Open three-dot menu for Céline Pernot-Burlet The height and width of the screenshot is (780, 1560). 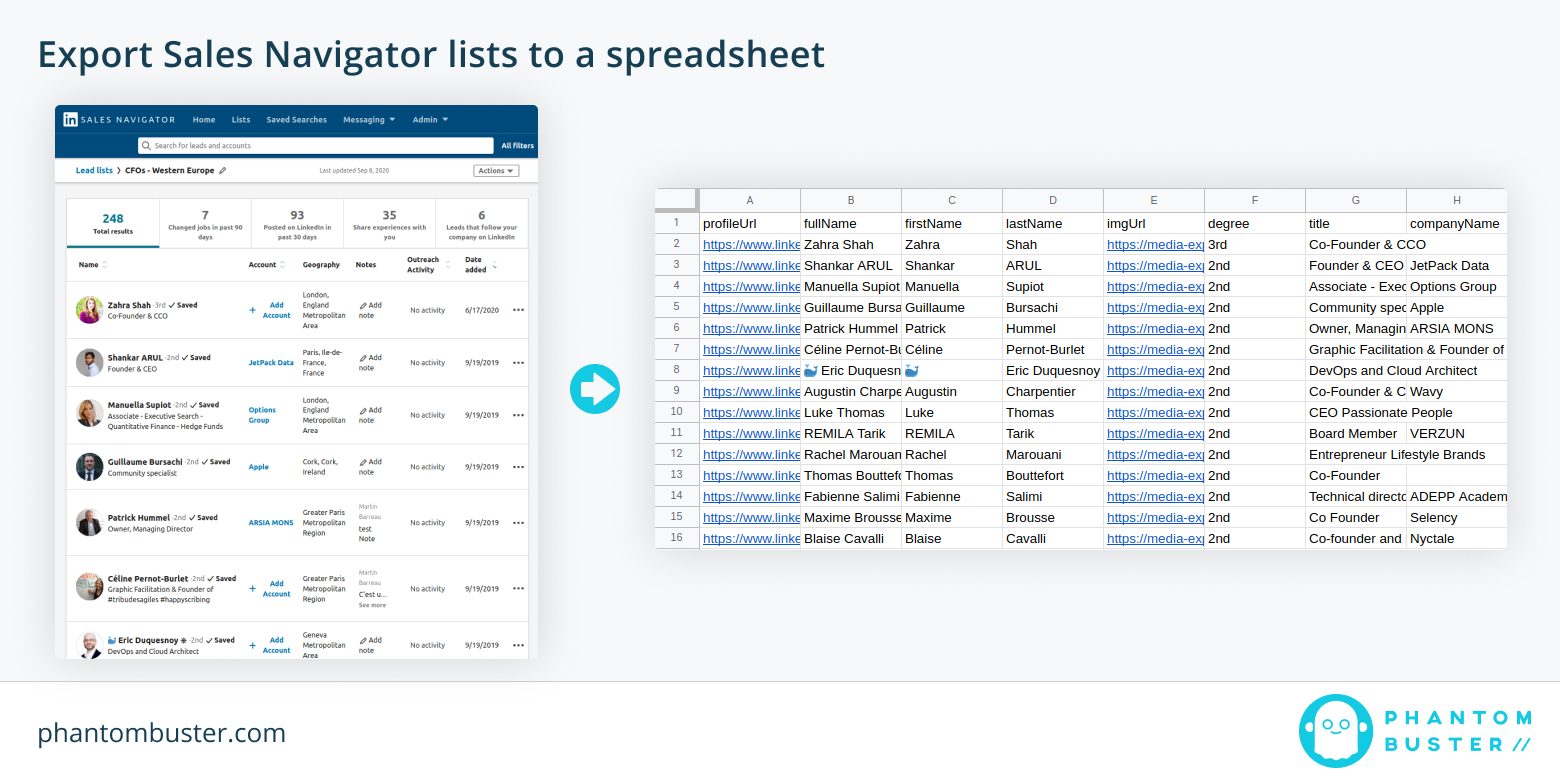tap(518, 589)
